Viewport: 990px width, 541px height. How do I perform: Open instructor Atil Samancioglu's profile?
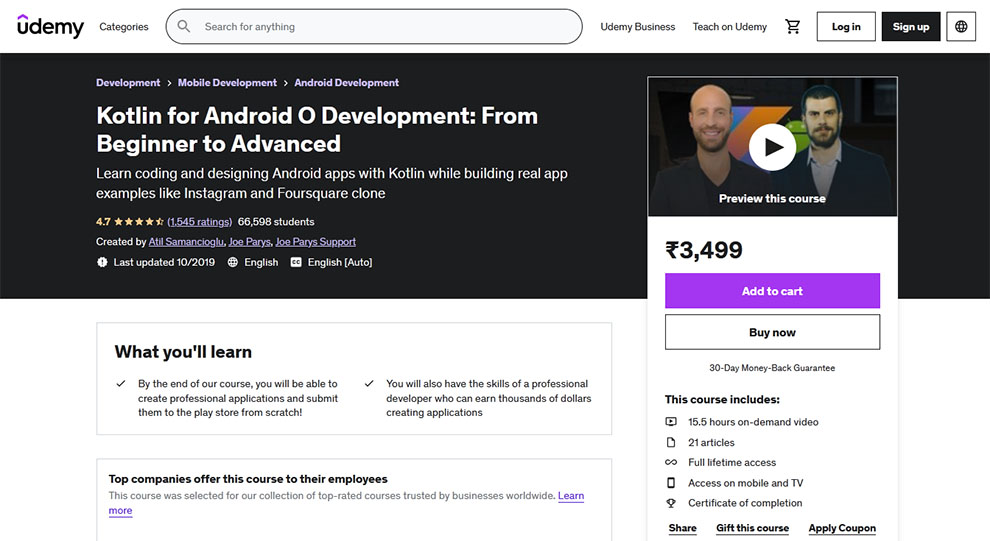[x=186, y=242]
